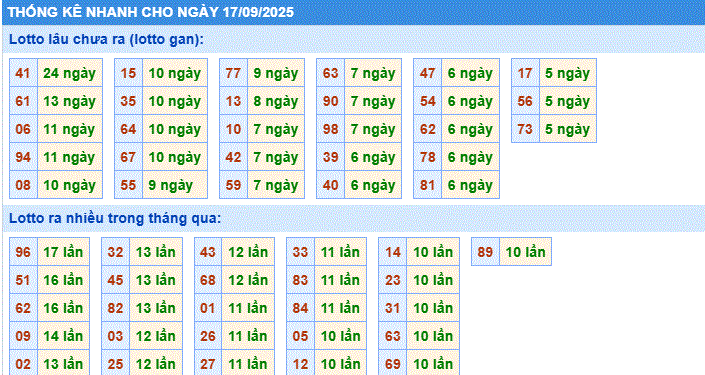This screenshot has height=375, width=705.
Task: Select number 33 with 11 lần
Action: click(x=301, y=252)
